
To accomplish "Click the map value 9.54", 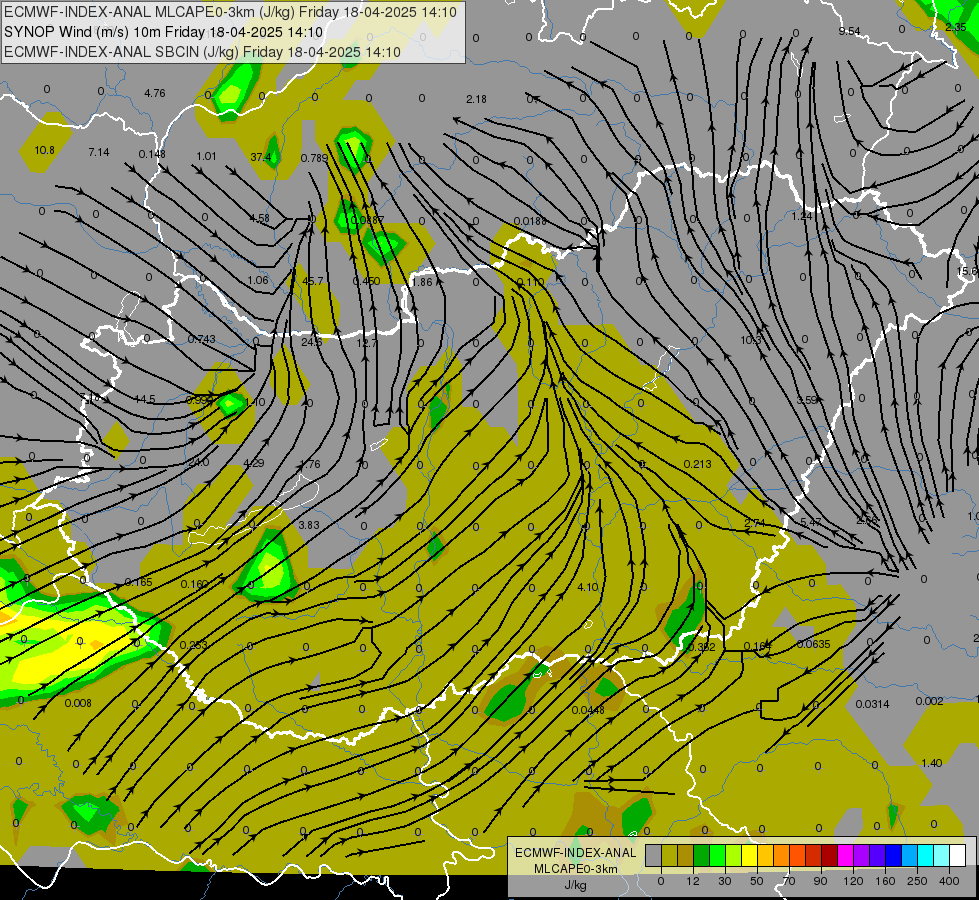I will (x=849, y=31).
